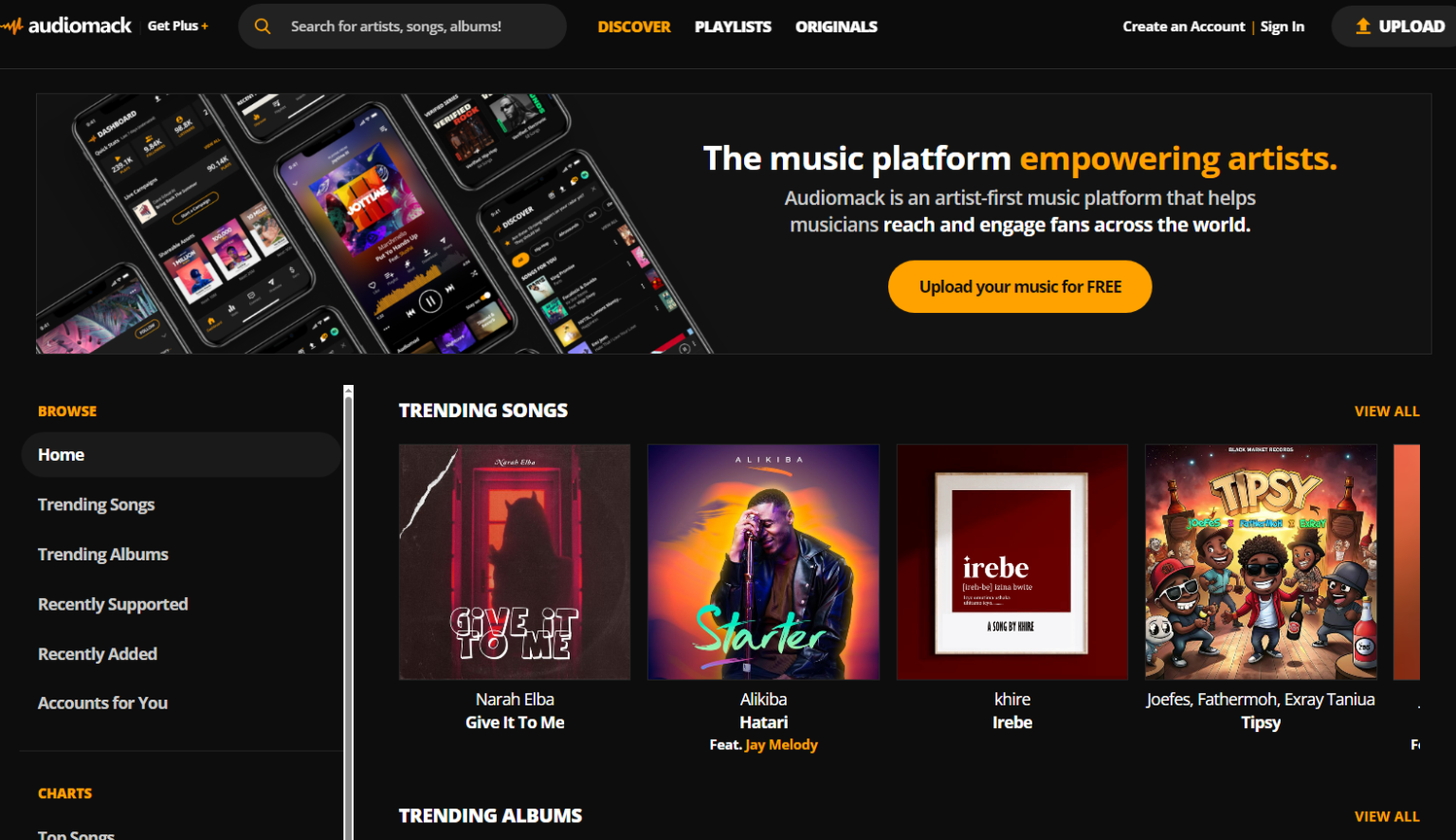Open the Give It To Me cover art

coord(515,562)
